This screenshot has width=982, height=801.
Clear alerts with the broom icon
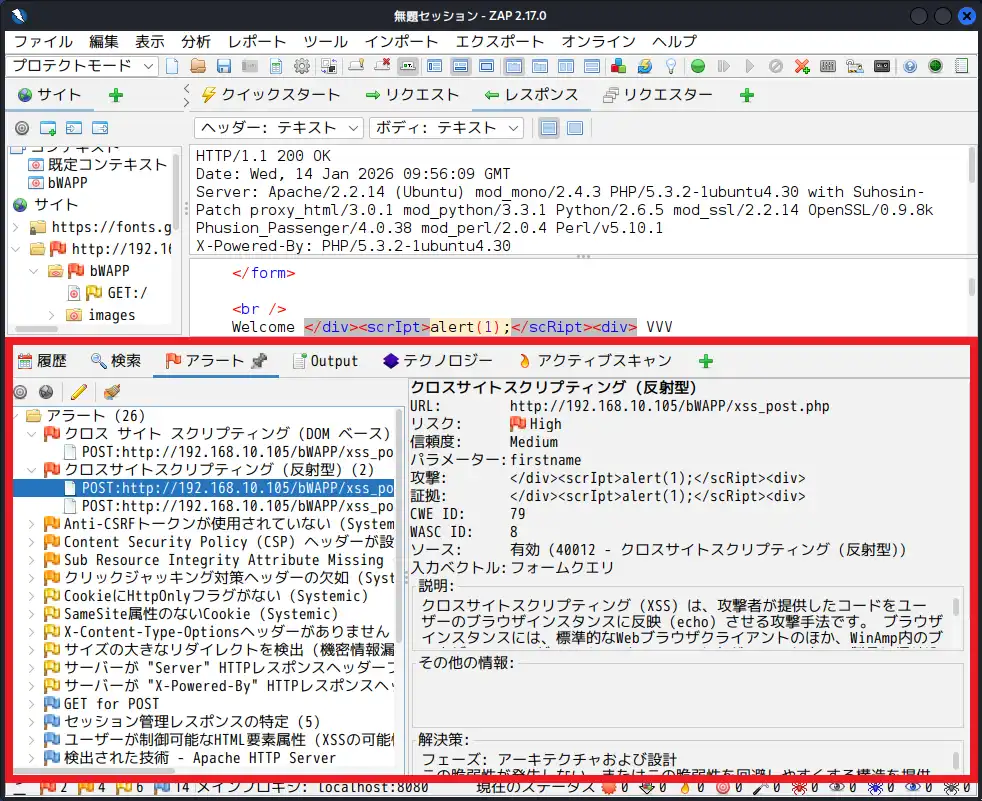pyautogui.click(x=110, y=391)
